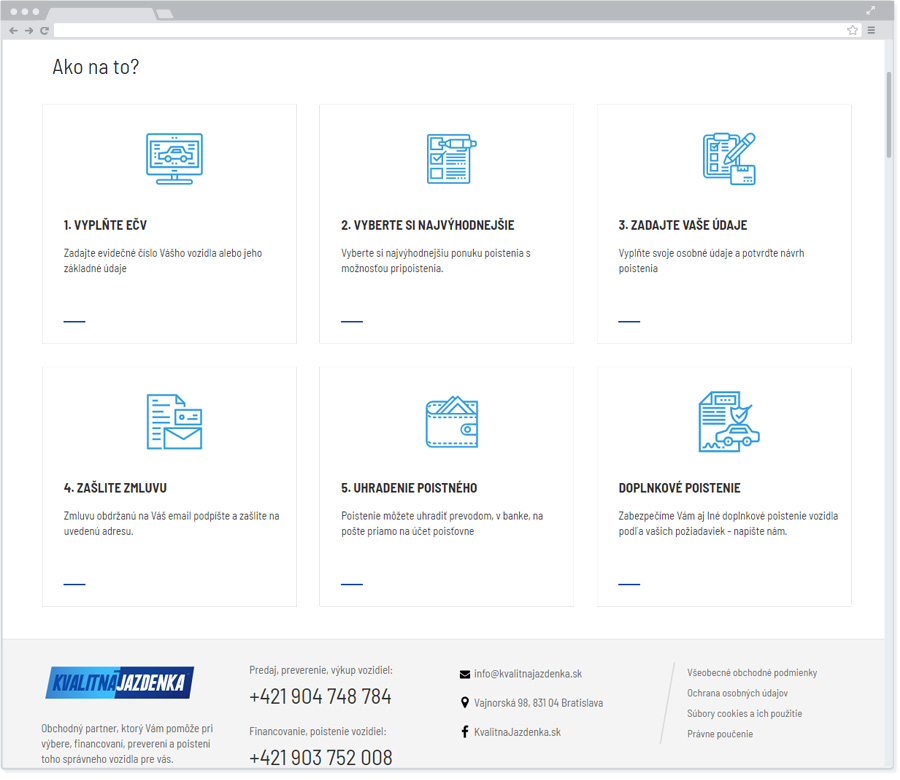This screenshot has width=900, height=780.
Task: Open the browser hamburger menu
Action: (x=871, y=30)
